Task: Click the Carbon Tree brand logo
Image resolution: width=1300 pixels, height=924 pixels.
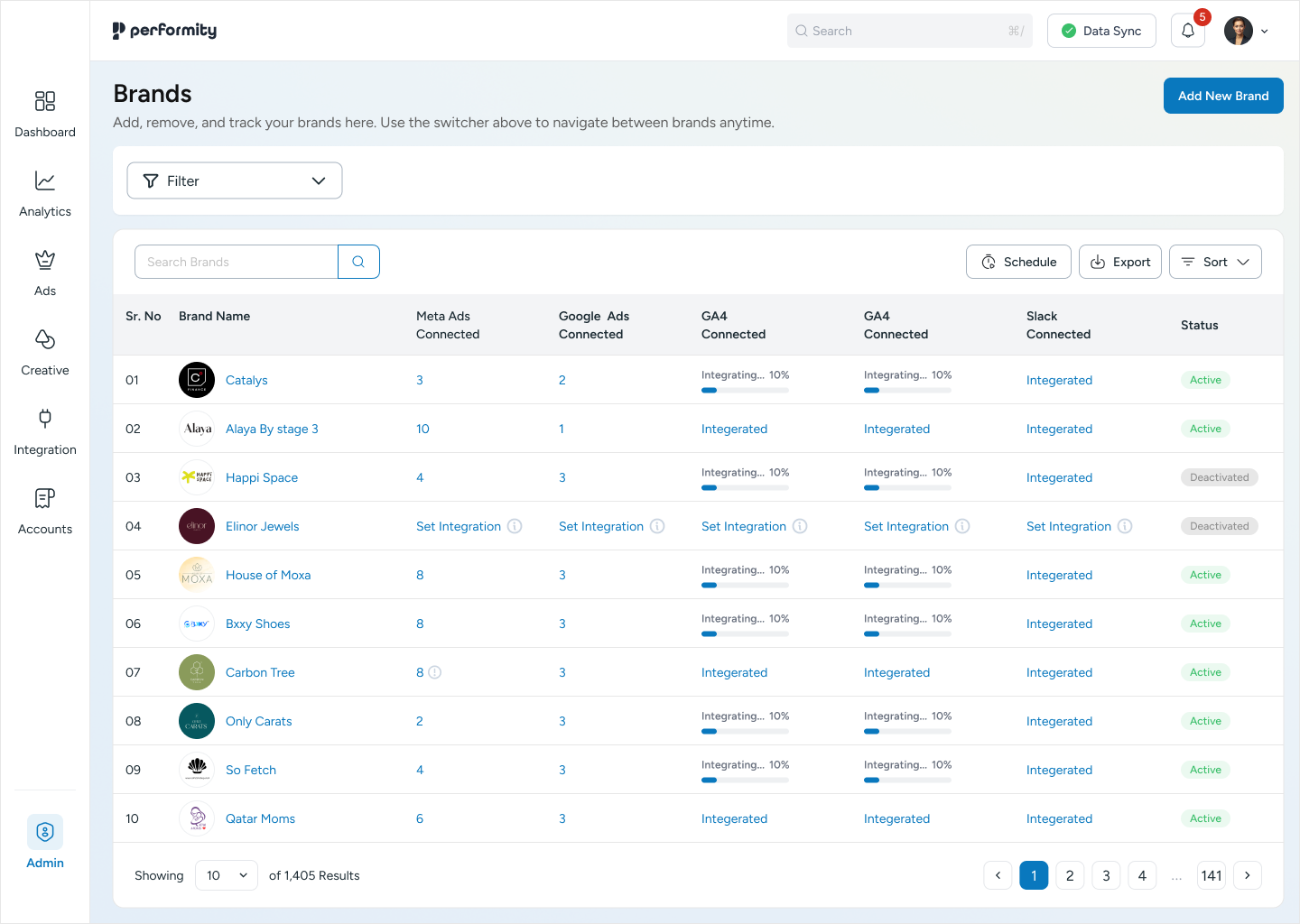Action: coord(197,672)
